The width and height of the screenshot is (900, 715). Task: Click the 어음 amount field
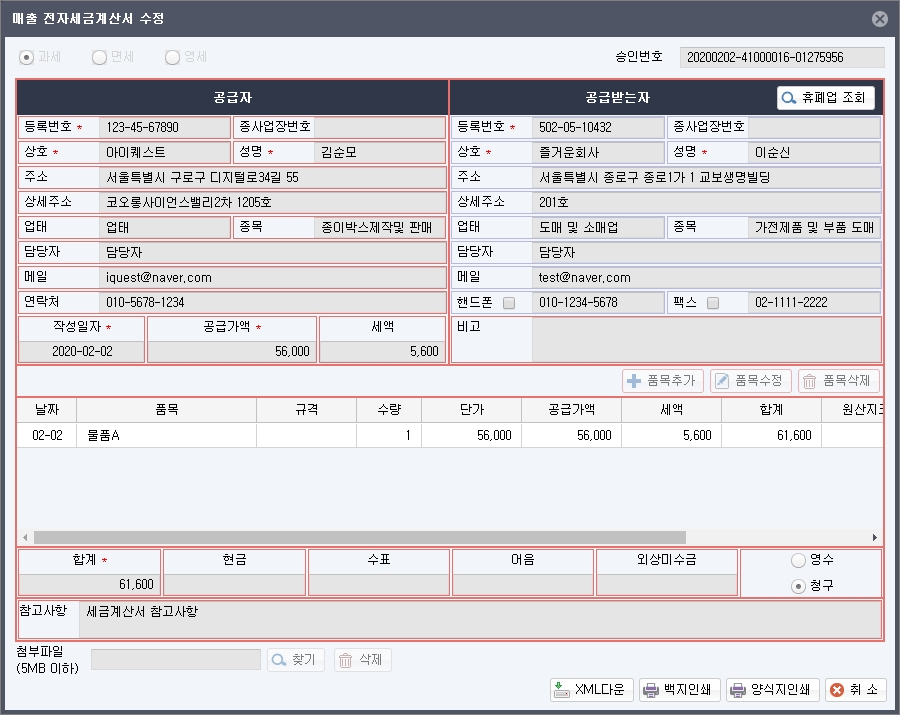point(523,585)
